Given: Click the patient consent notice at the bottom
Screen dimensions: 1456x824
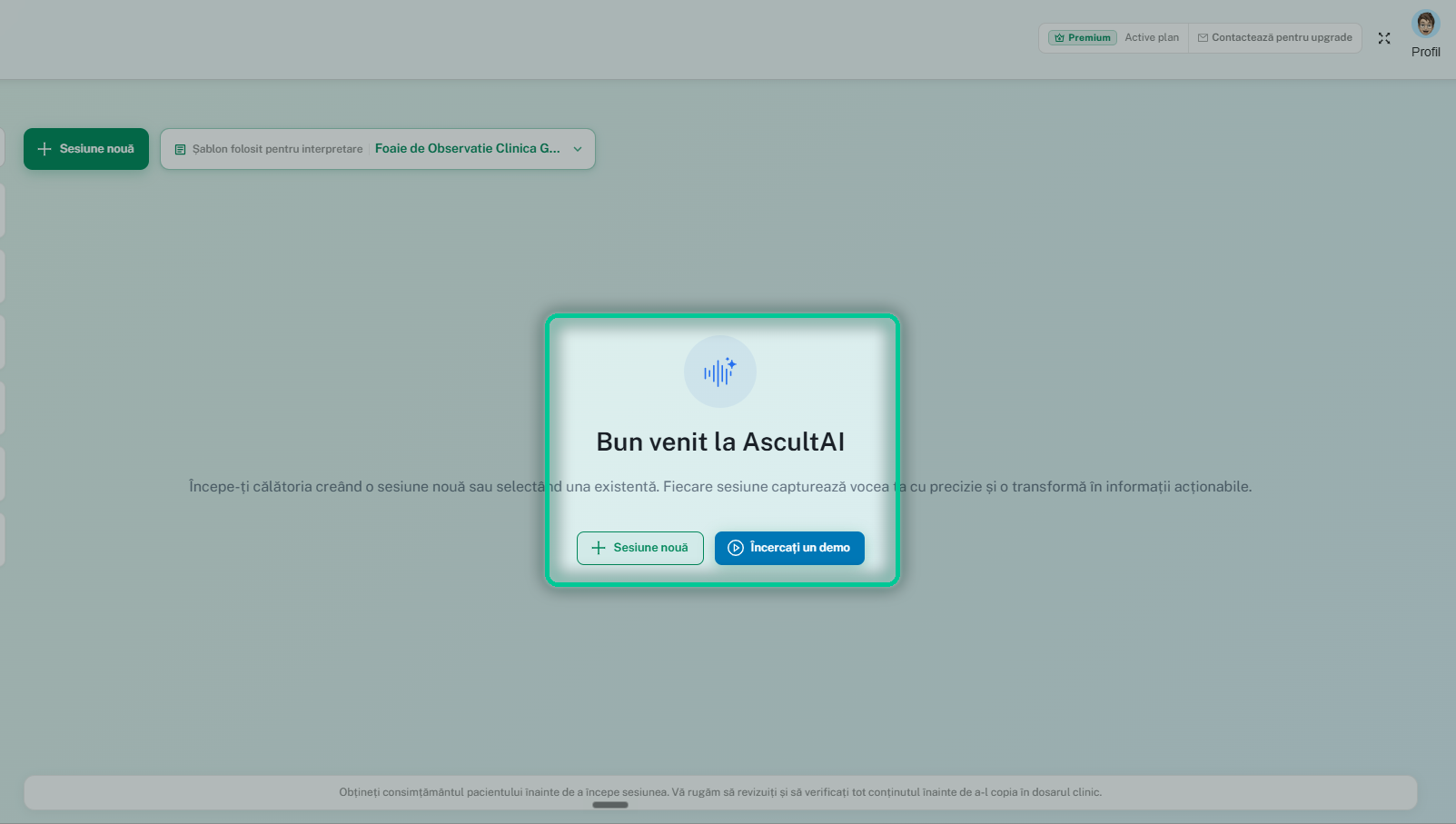Looking at the screenshot, I should [x=720, y=792].
